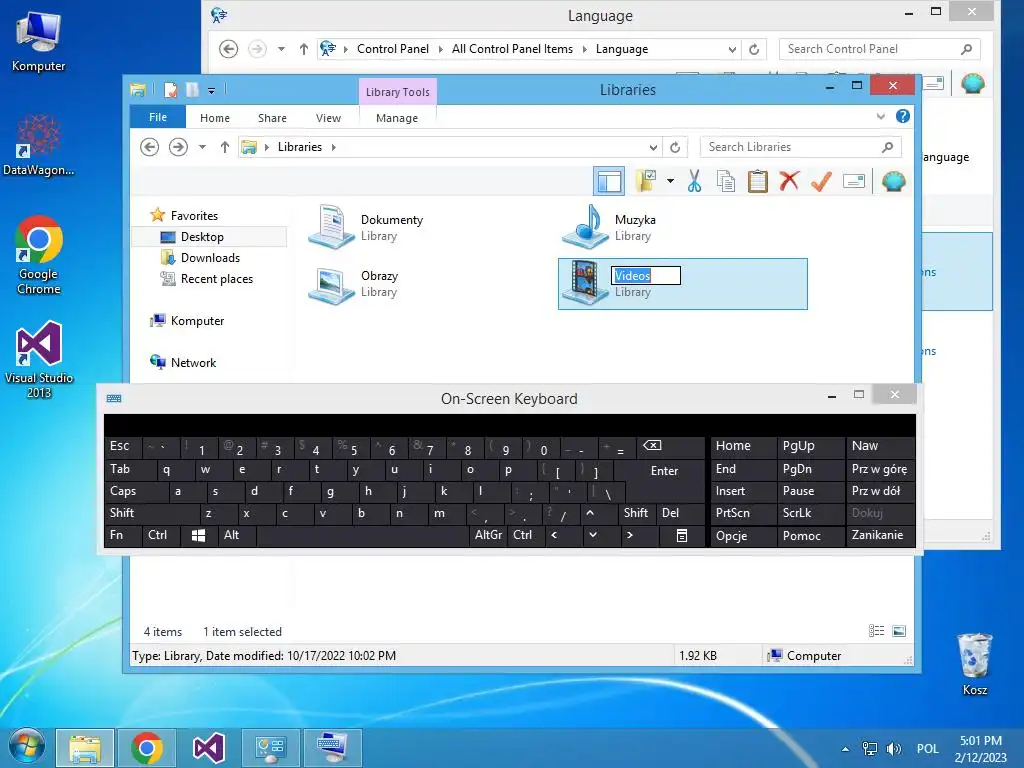Open Downloads in Favorites
This screenshot has width=1024, height=768.
click(210, 257)
